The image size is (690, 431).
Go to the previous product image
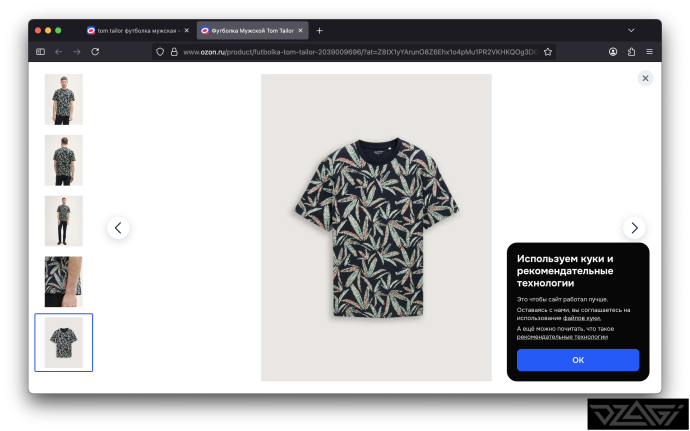click(118, 228)
